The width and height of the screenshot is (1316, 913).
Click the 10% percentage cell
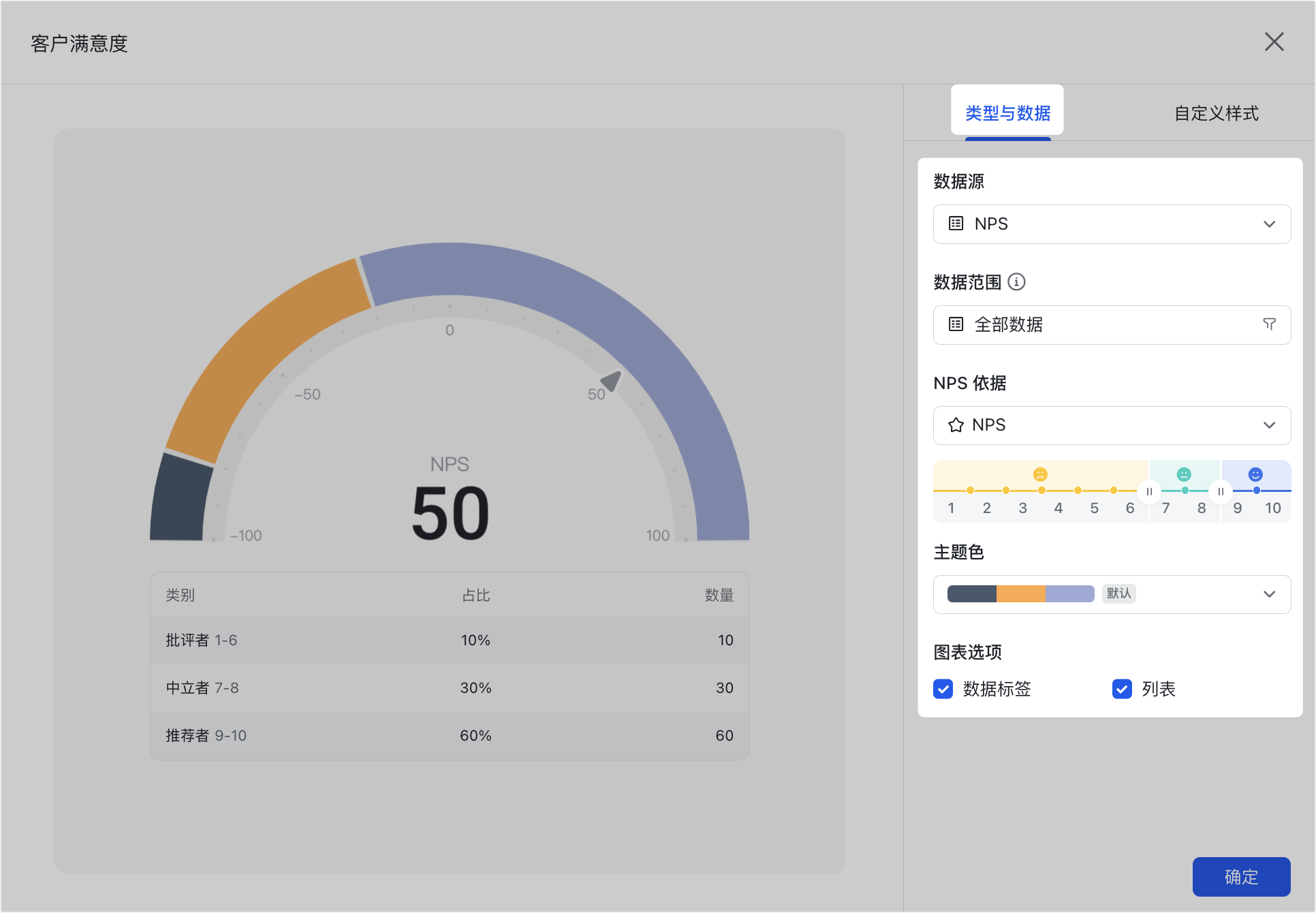pos(475,640)
